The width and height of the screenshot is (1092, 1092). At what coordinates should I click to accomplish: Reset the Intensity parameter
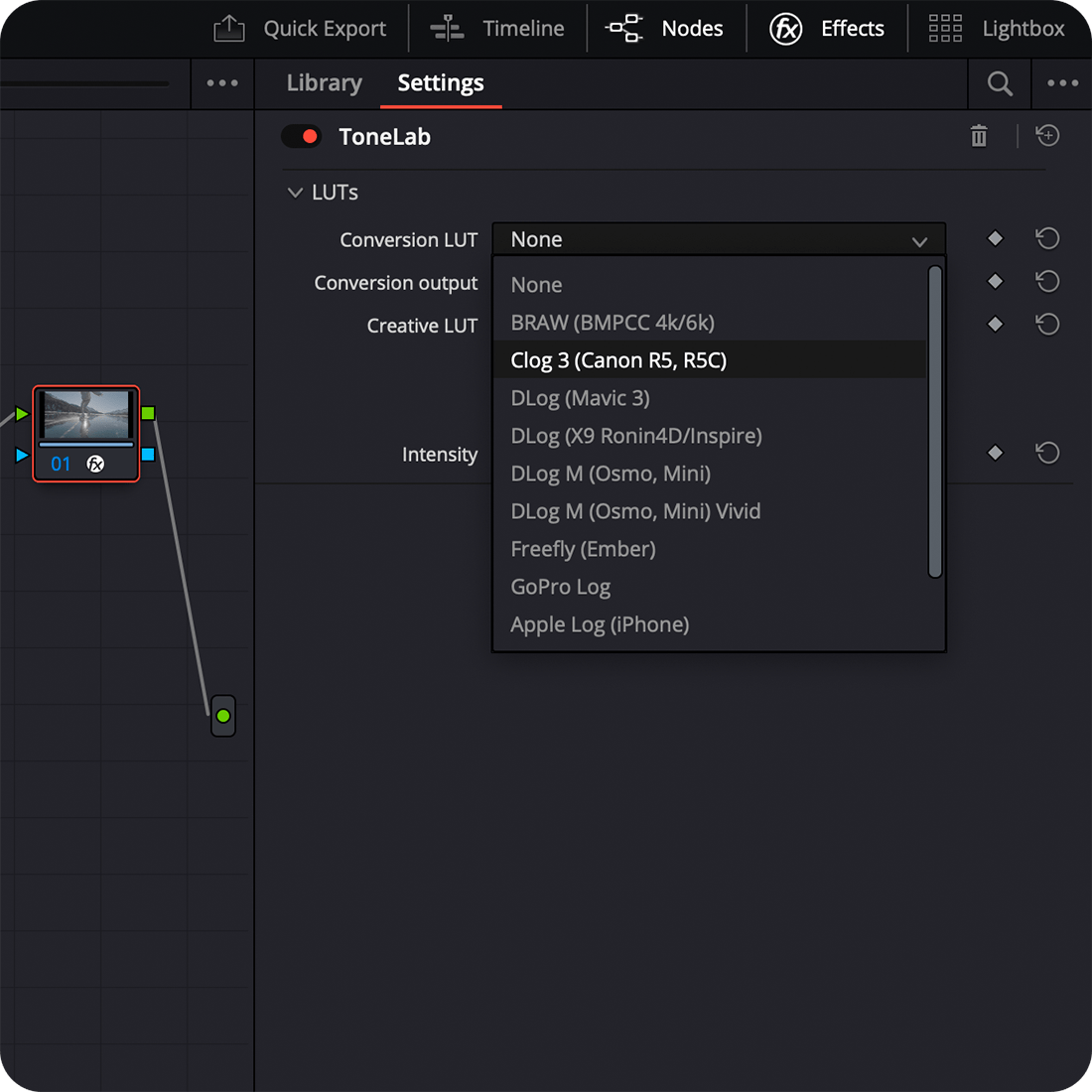[1047, 454]
